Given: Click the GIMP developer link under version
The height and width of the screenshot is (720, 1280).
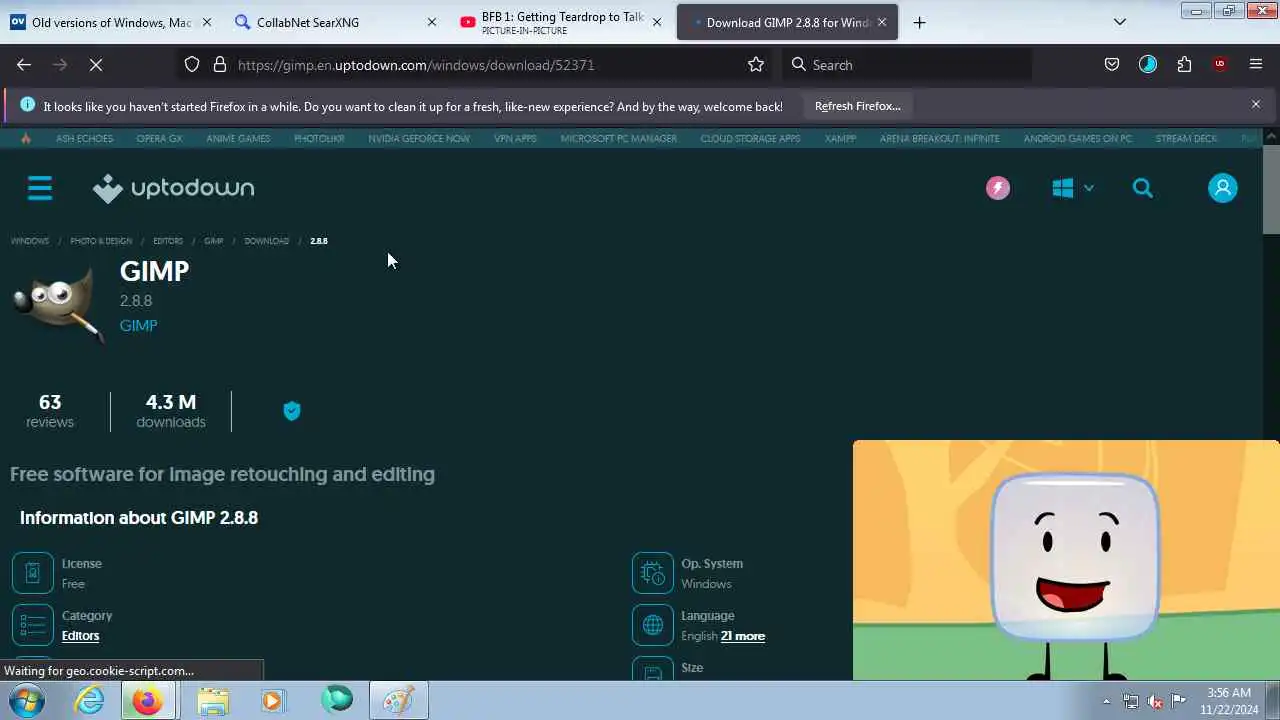Looking at the screenshot, I should click(138, 326).
